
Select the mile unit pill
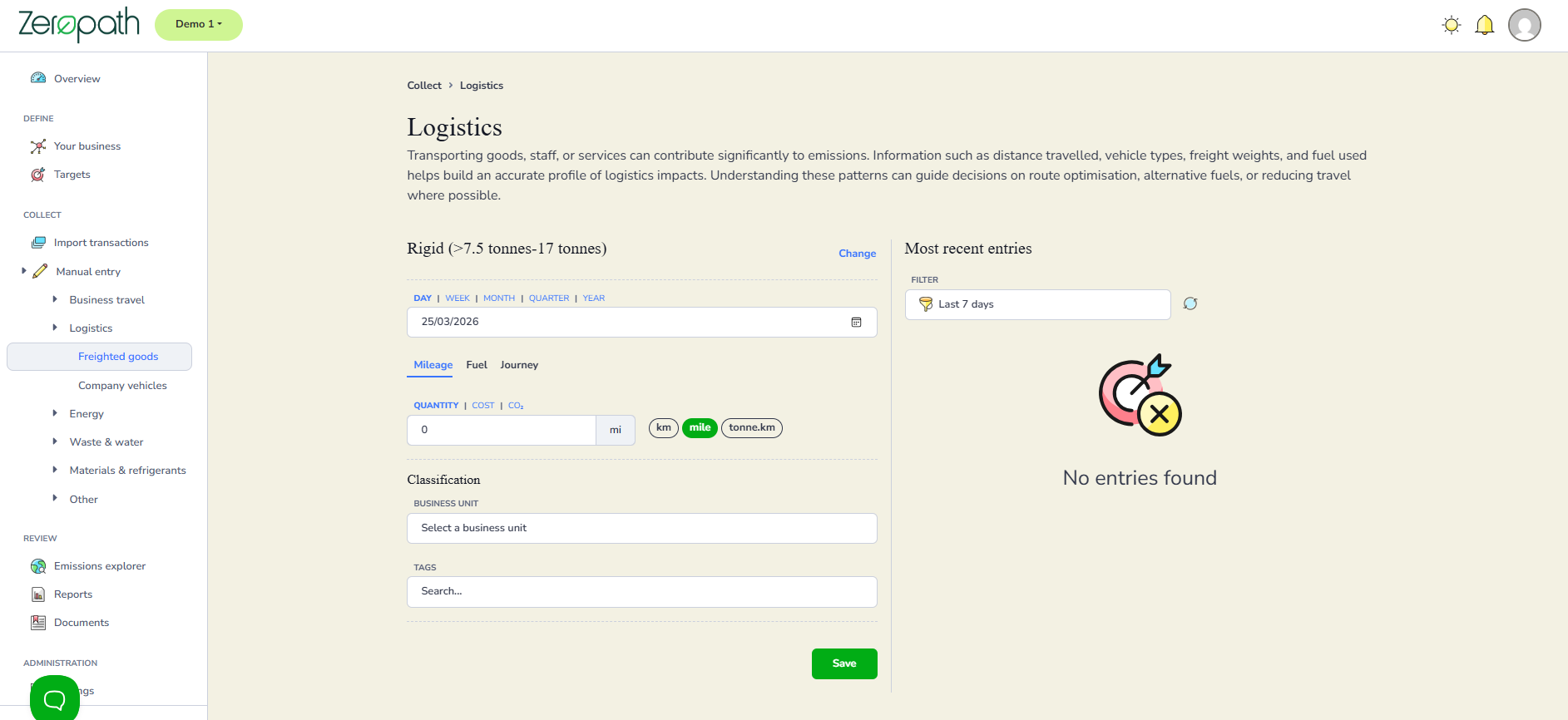pos(700,428)
